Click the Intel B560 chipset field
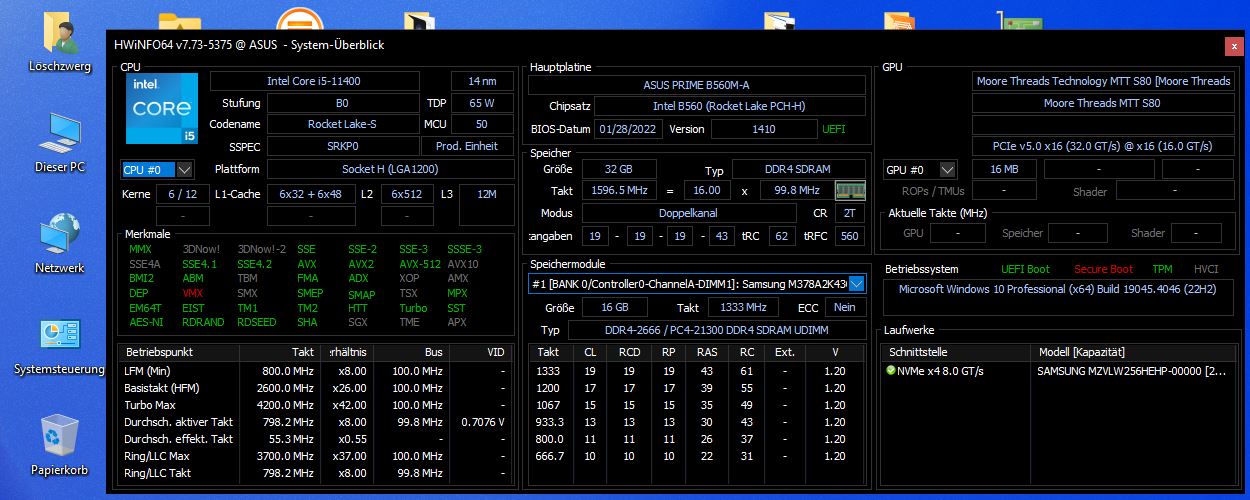Viewport: 1250px width, 500px height. pyautogui.click(x=732, y=107)
